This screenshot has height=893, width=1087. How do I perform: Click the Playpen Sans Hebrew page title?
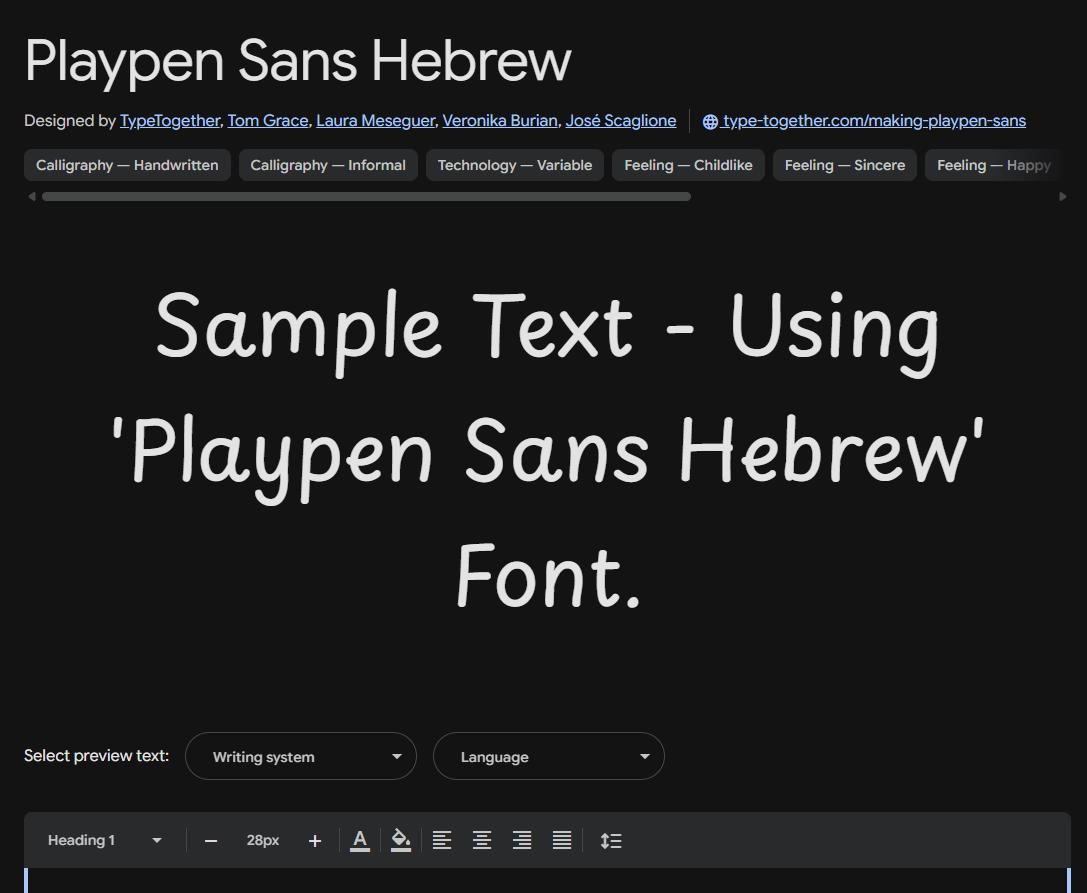[298, 61]
